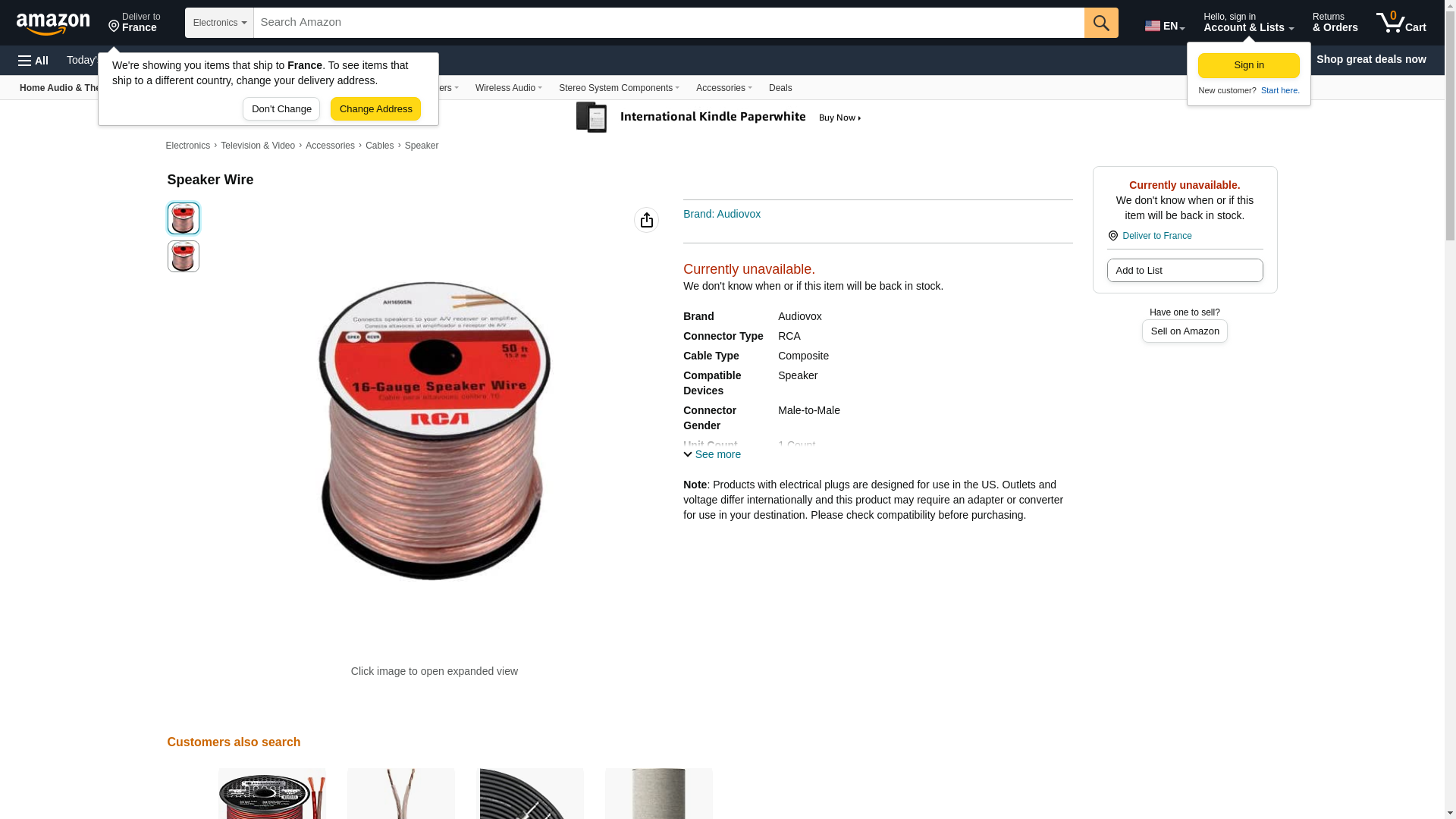Open the shopping cart

tap(1401, 23)
